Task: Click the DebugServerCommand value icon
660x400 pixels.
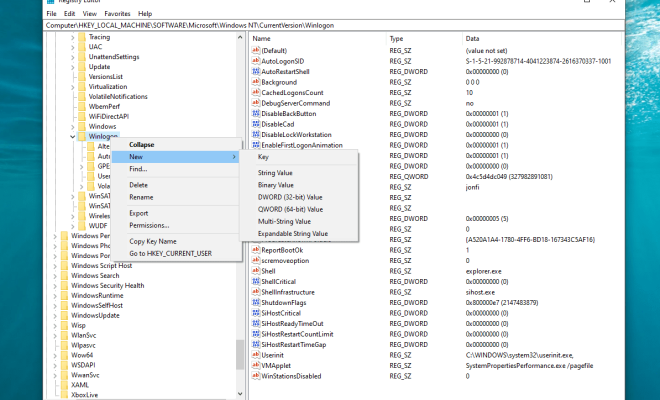Action: 255,103
